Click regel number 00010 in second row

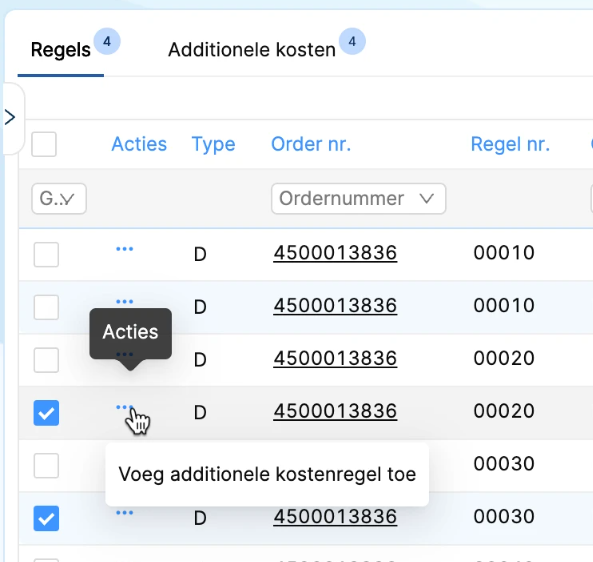504,305
